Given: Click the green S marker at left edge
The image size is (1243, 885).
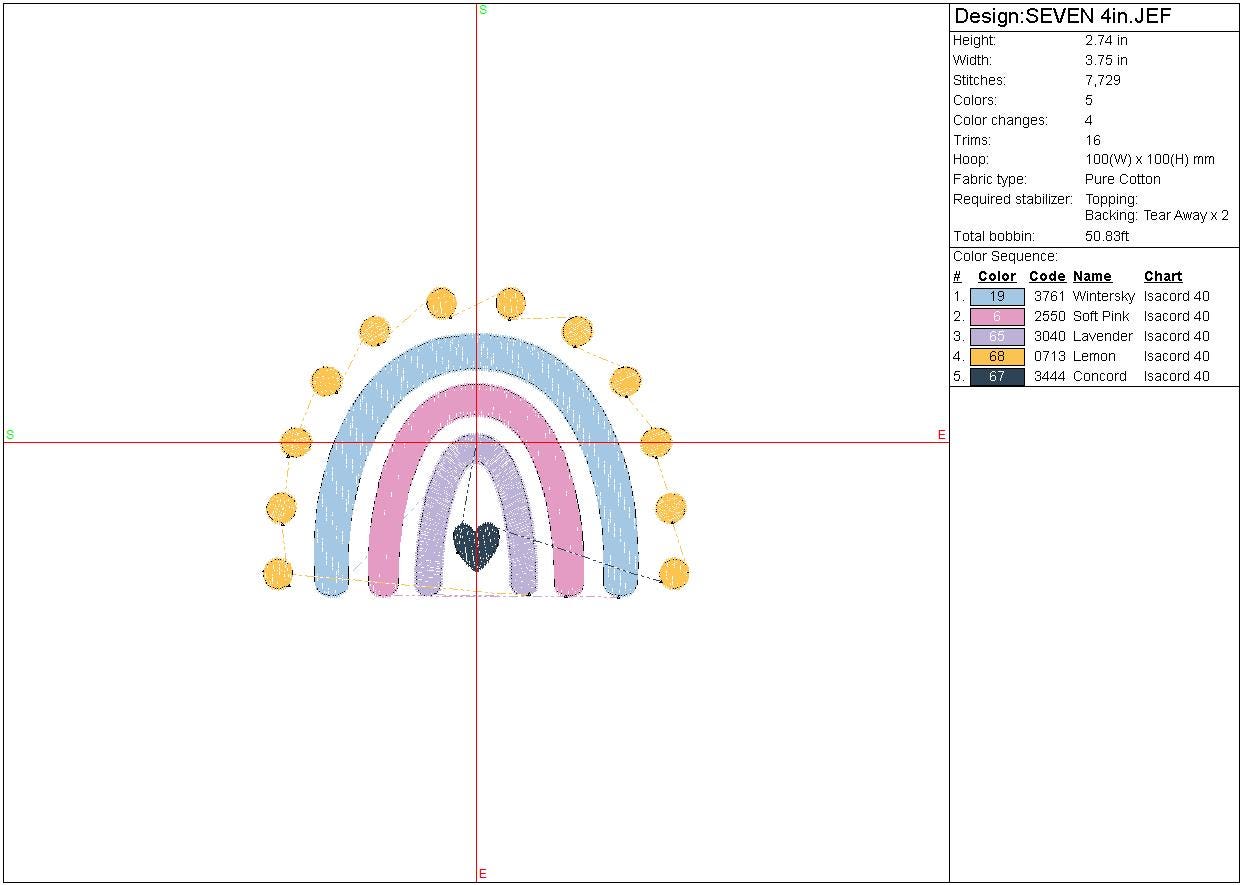Looking at the screenshot, I should point(10,435).
